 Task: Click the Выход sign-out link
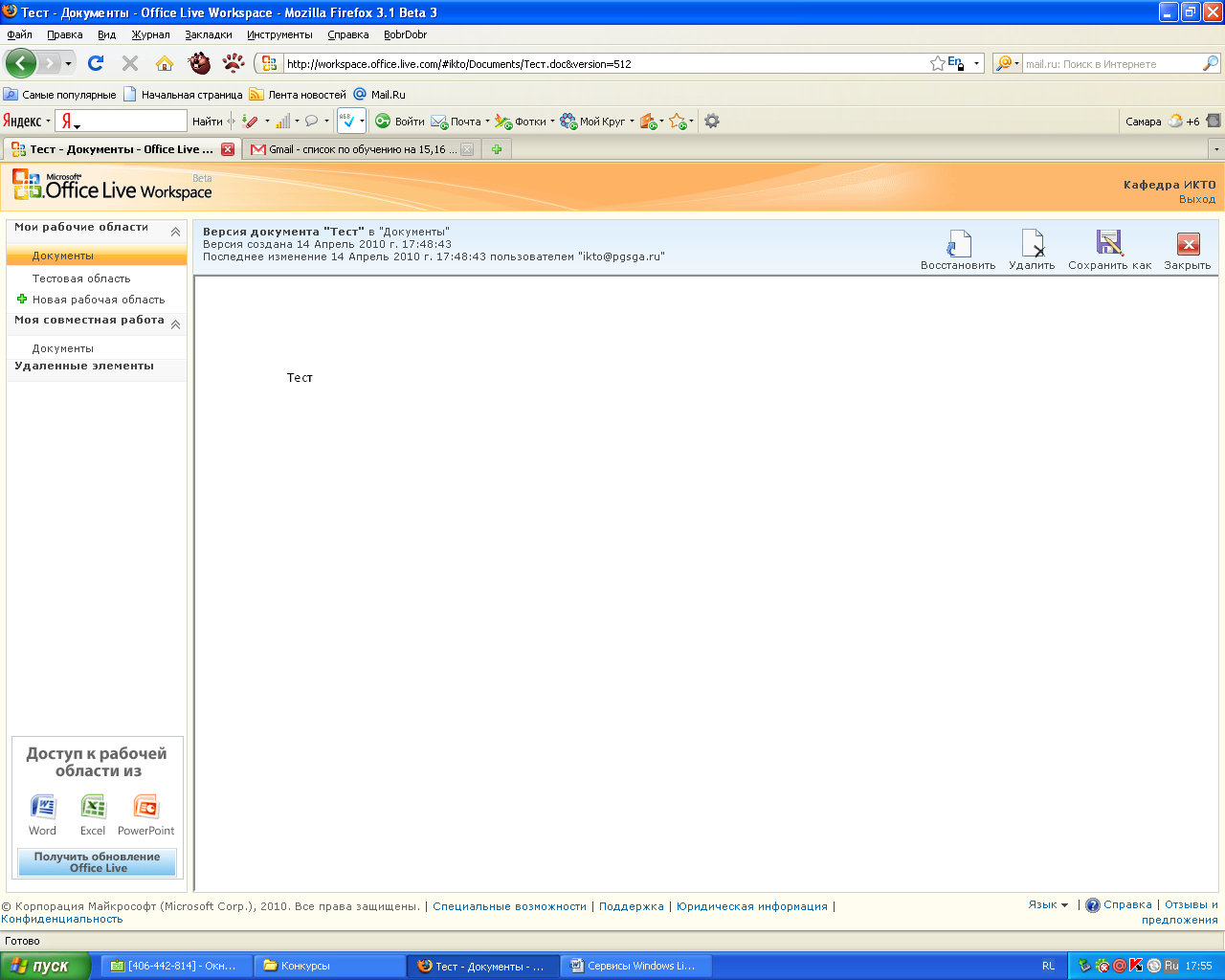pos(1197,199)
